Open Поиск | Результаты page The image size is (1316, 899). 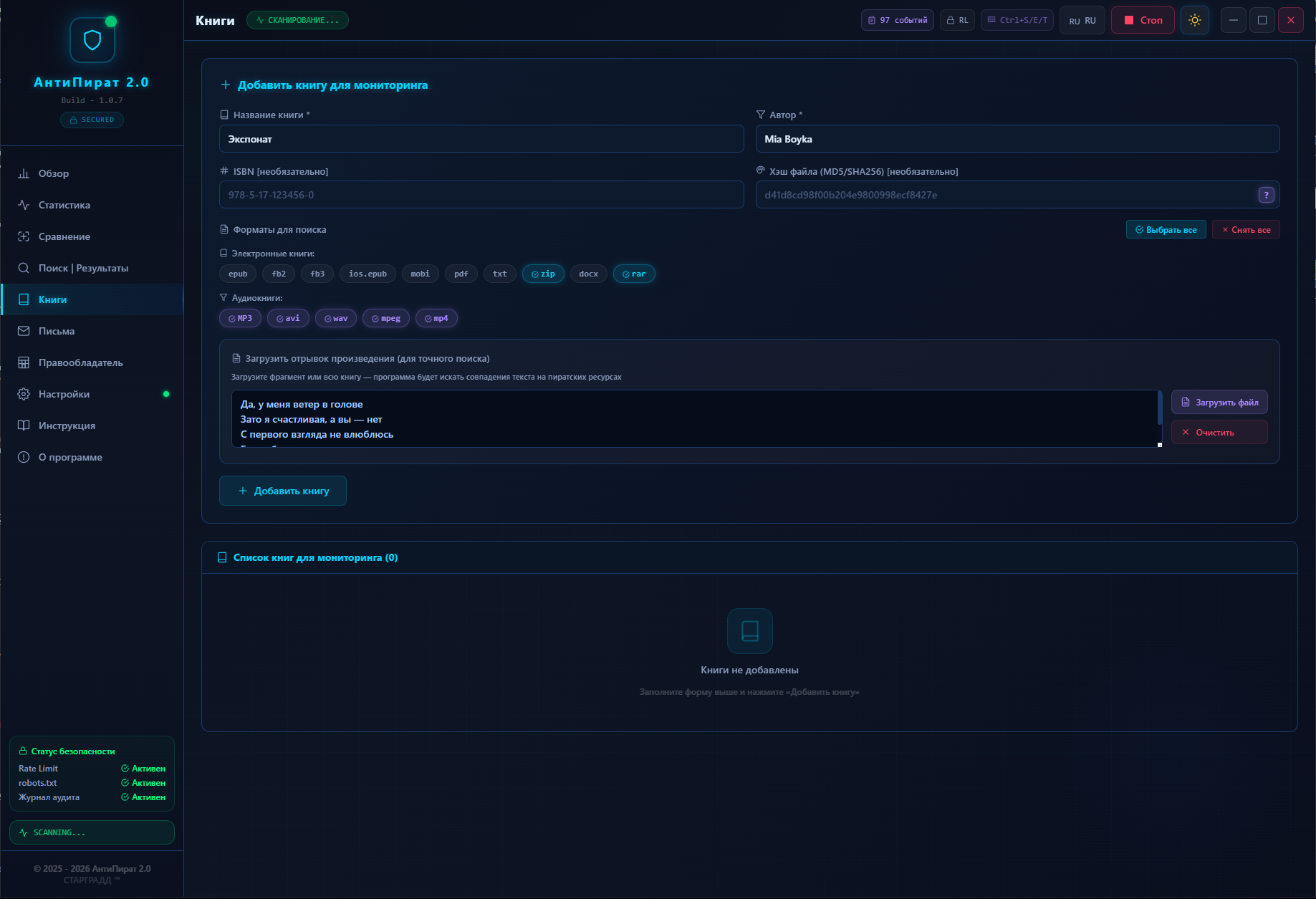pyautogui.click(x=92, y=268)
